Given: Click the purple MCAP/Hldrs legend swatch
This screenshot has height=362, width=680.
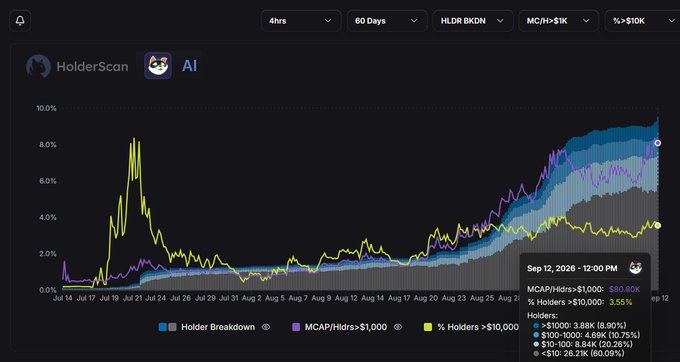Looking at the screenshot, I should (x=296, y=327).
